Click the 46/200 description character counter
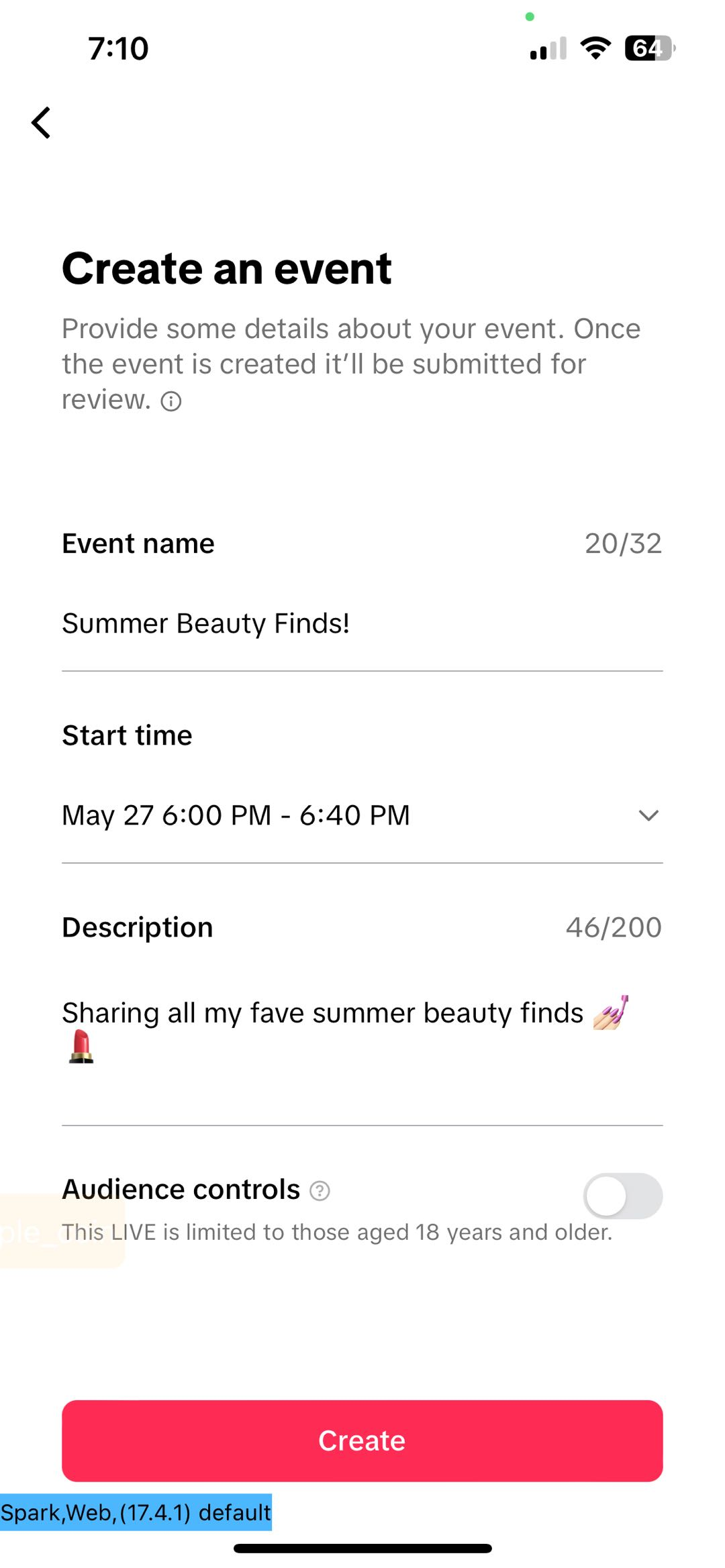 pyautogui.click(x=614, y=927)
